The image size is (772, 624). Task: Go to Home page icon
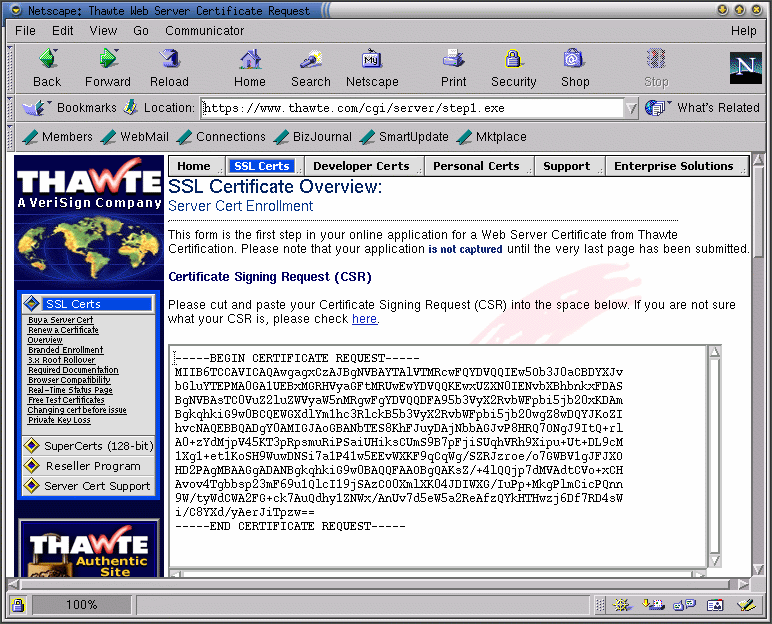(x=250, y=60)
